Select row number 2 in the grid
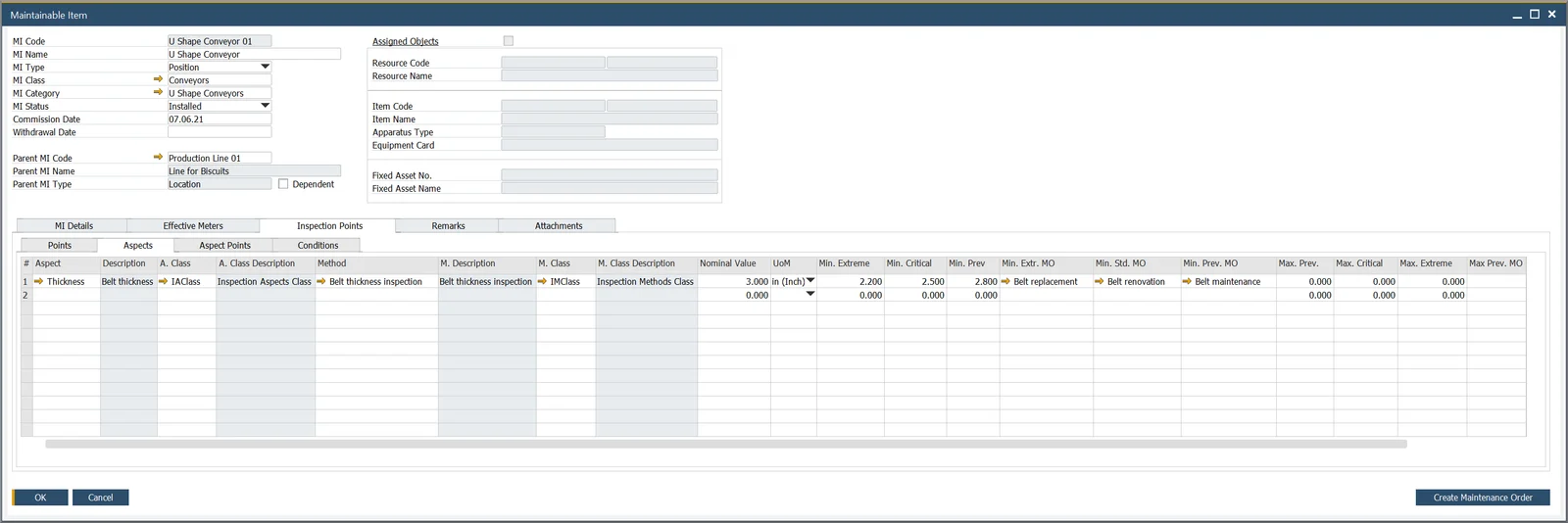 pos(26,295)
